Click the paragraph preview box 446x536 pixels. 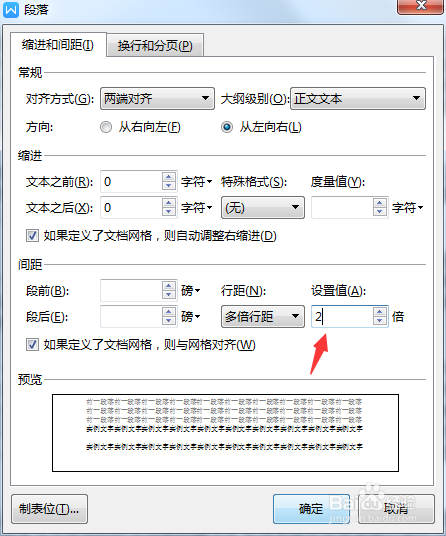225,433
